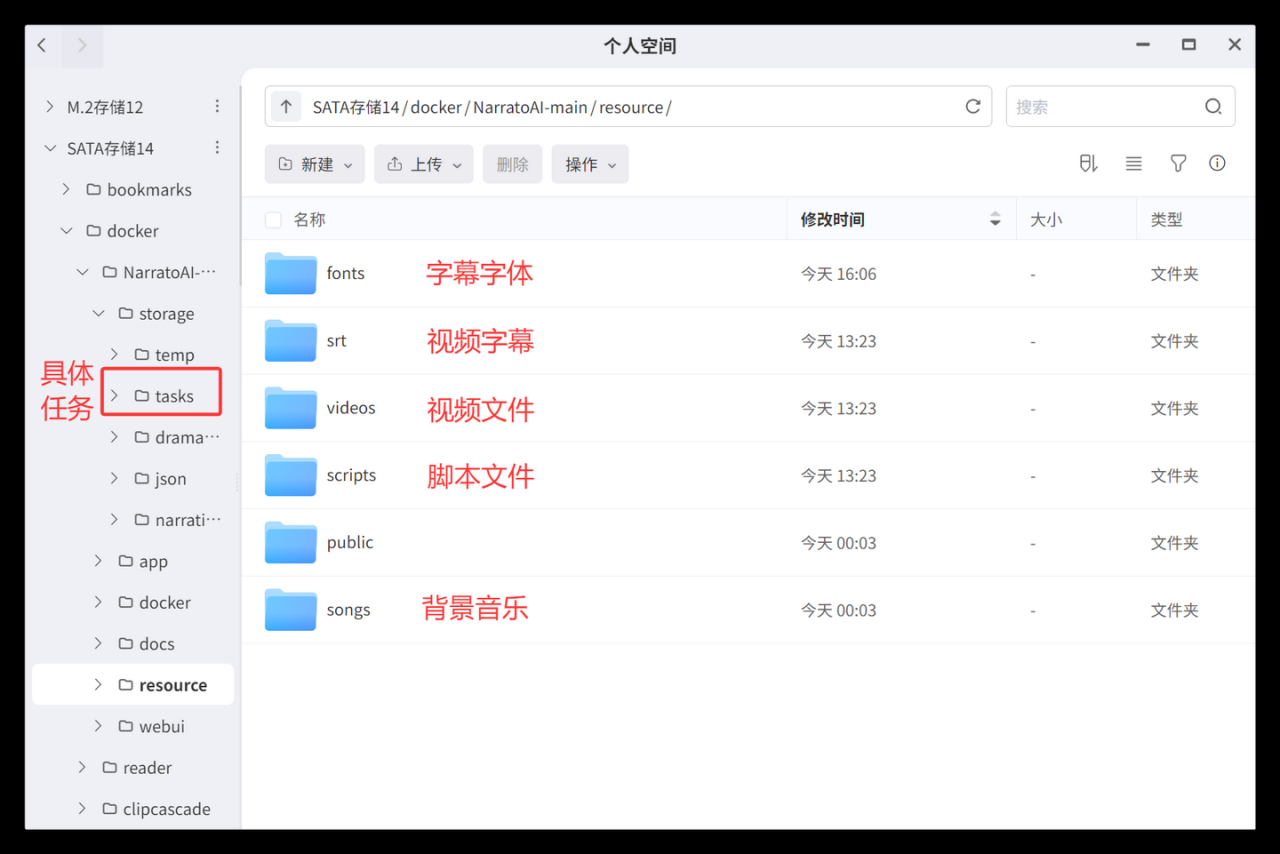Open the filter funnel icon
This screenshot has width=1280, height=854.
pyautogui.click(x=1178, y=164)
